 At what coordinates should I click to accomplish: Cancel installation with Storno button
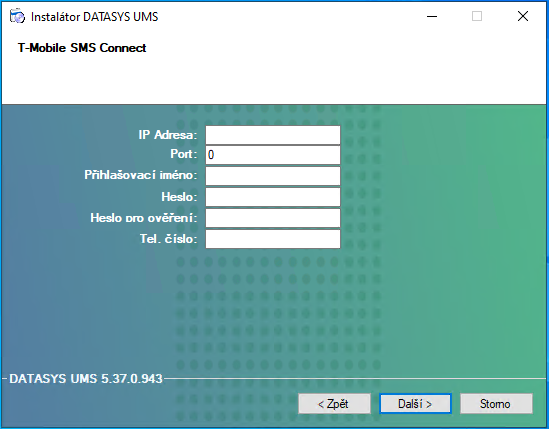pos(496,403)
